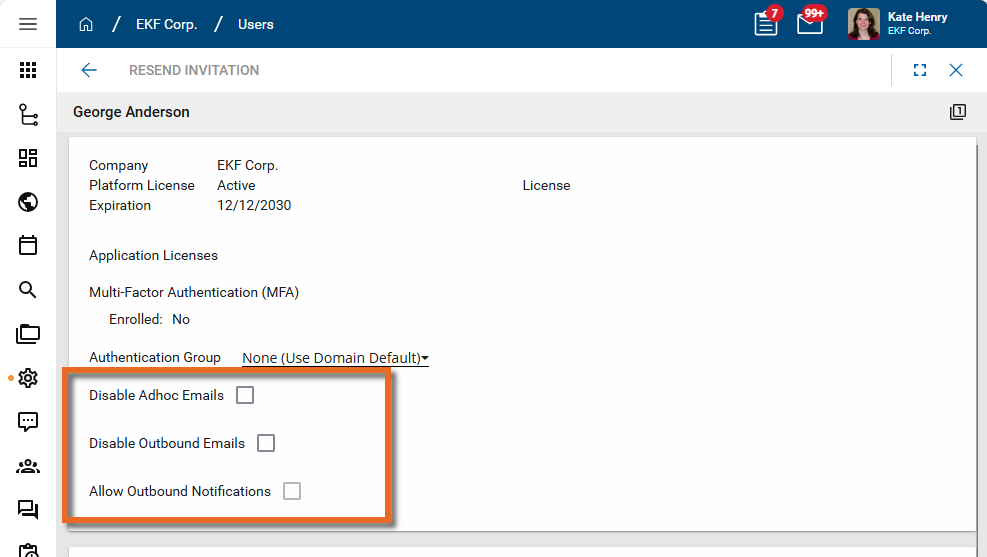Click the search magnifier icon in sidebar
The image size is (987, 557).
[x=28, y=290]
